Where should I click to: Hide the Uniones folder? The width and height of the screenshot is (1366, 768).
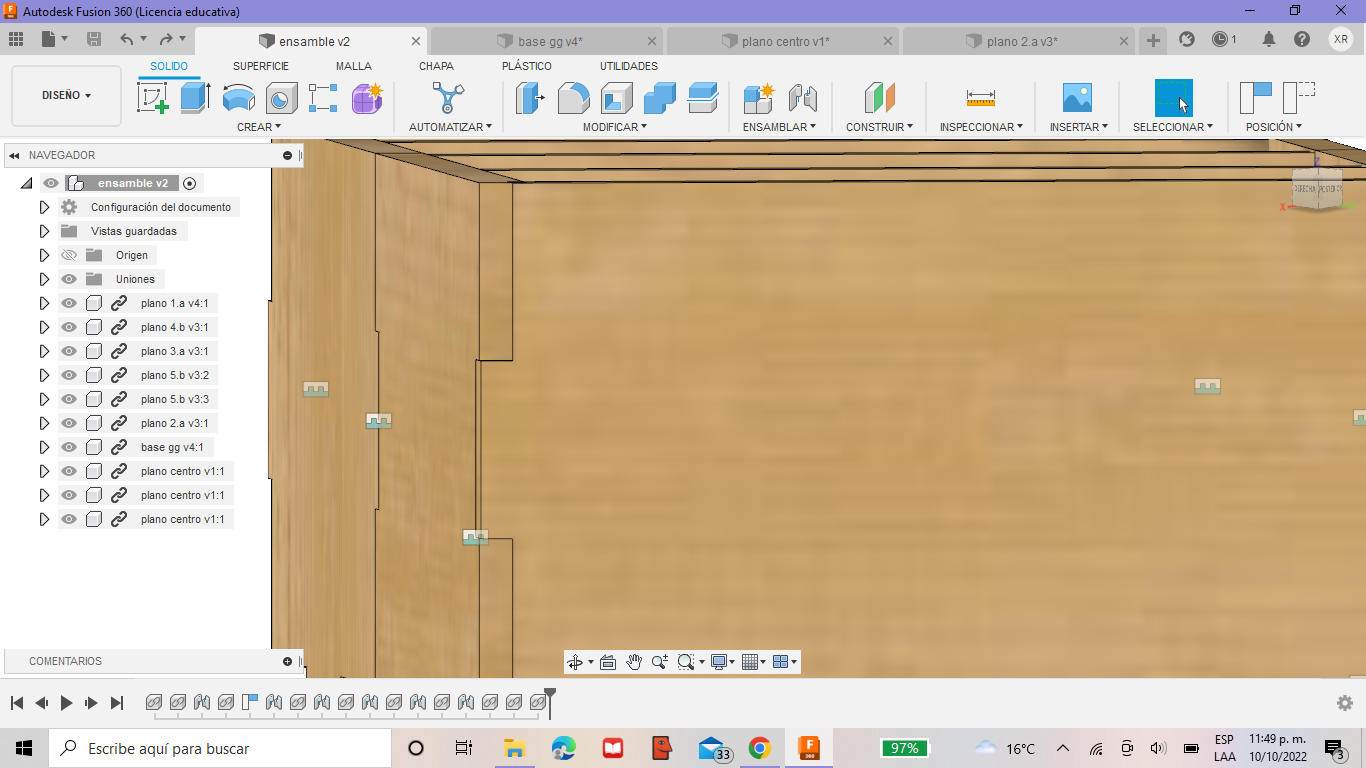click(x=69, y=279)
